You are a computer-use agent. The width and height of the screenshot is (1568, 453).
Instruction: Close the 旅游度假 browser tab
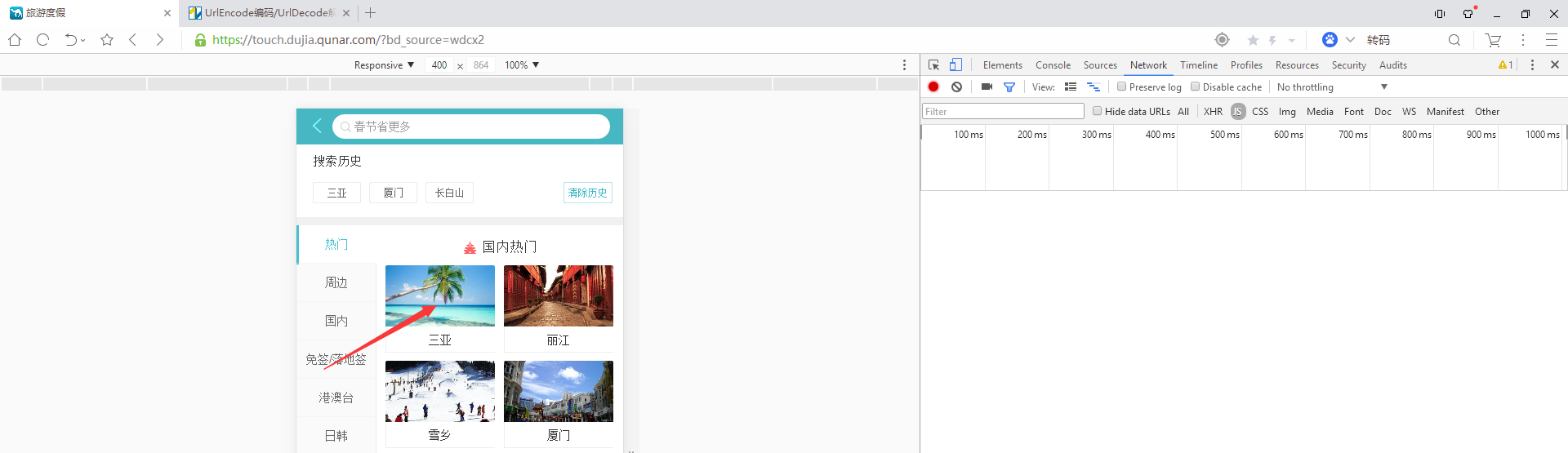tap(167, 13)
